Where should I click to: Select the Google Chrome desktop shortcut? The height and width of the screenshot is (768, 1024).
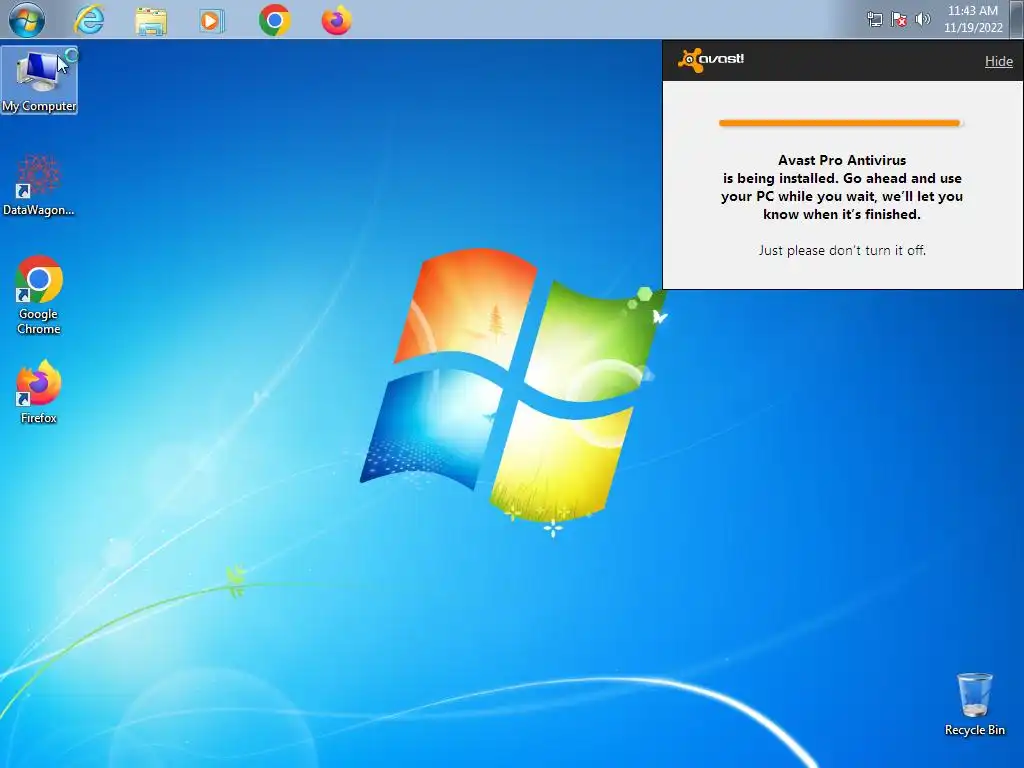(39, 295)
